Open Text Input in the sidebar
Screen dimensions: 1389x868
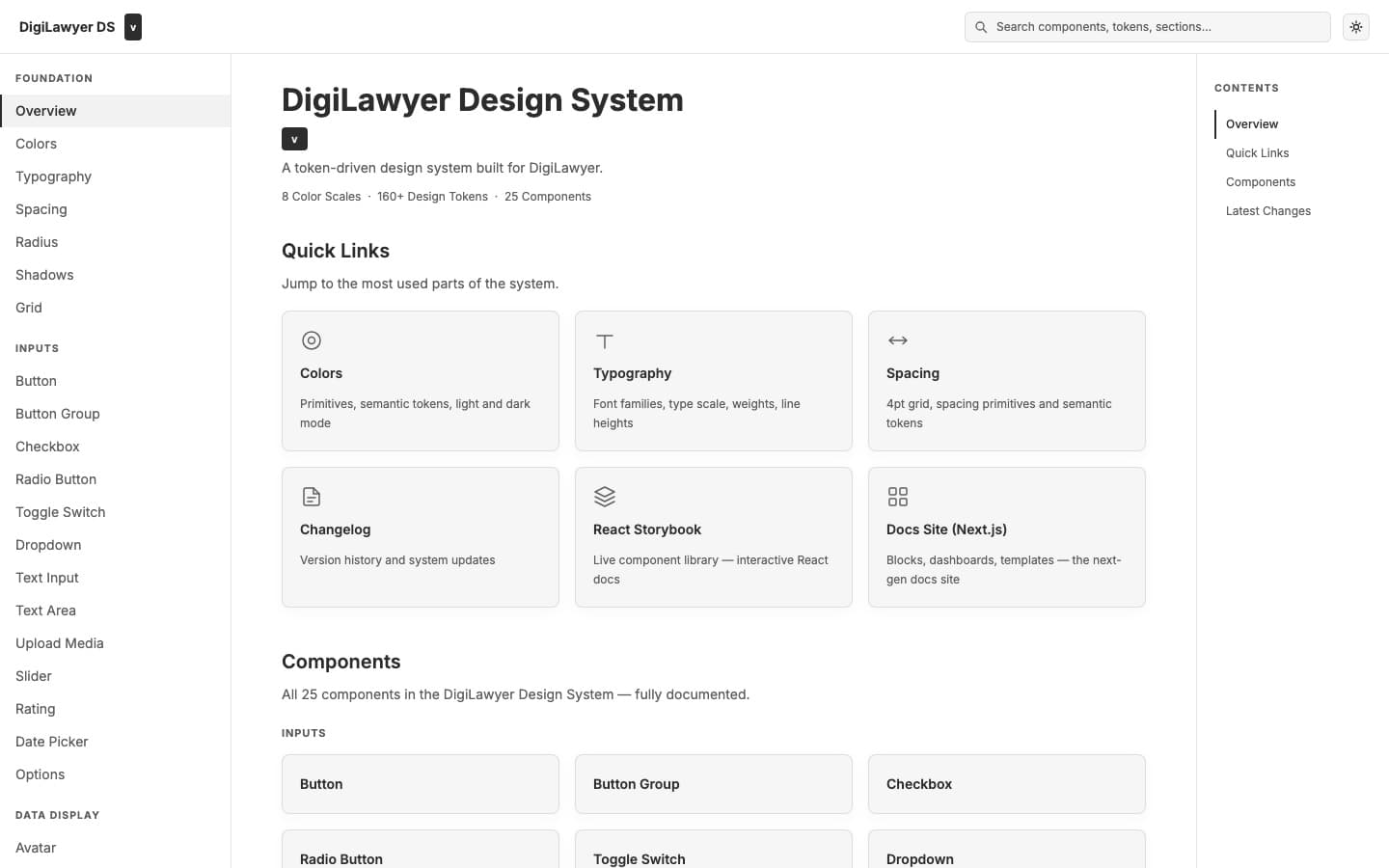click(x=116, y=578)
